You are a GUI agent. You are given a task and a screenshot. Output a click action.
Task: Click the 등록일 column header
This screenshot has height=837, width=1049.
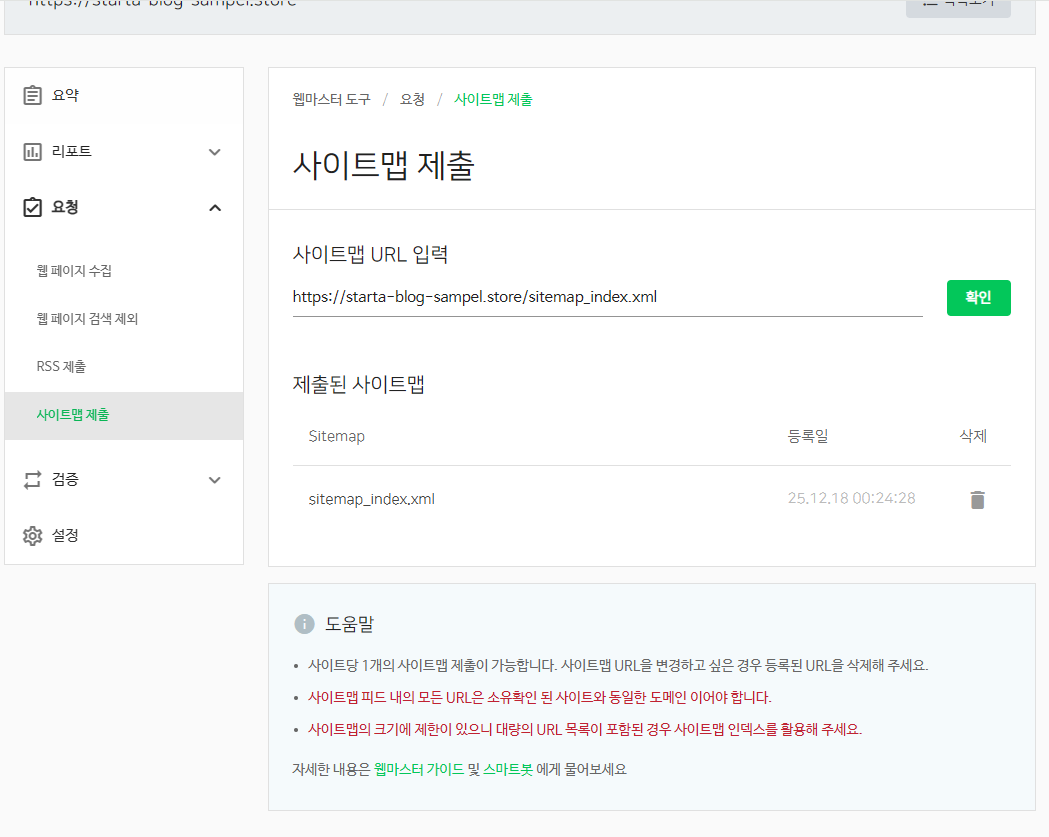[x=807, y=436]
